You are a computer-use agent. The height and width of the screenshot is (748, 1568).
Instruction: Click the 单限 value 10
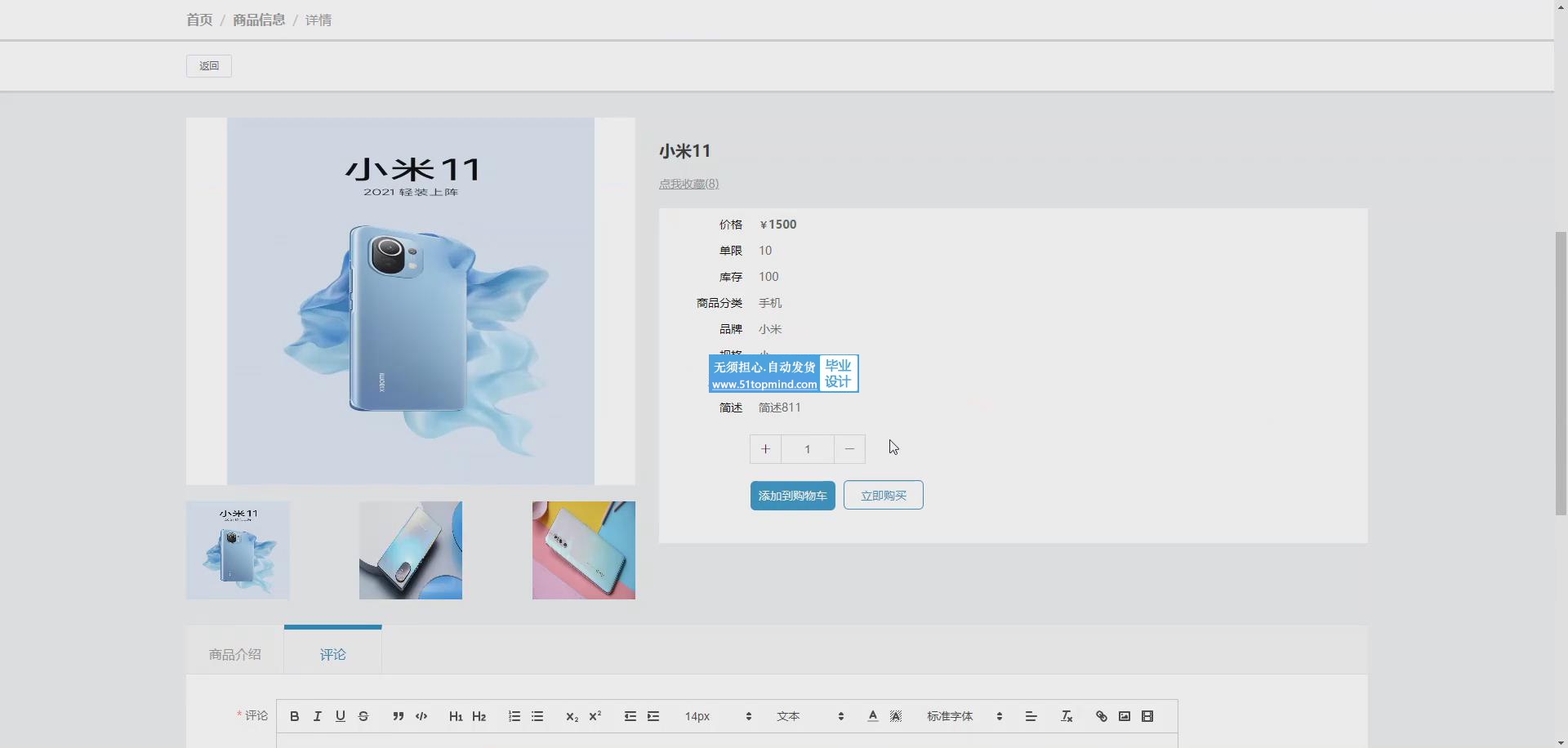765,251
